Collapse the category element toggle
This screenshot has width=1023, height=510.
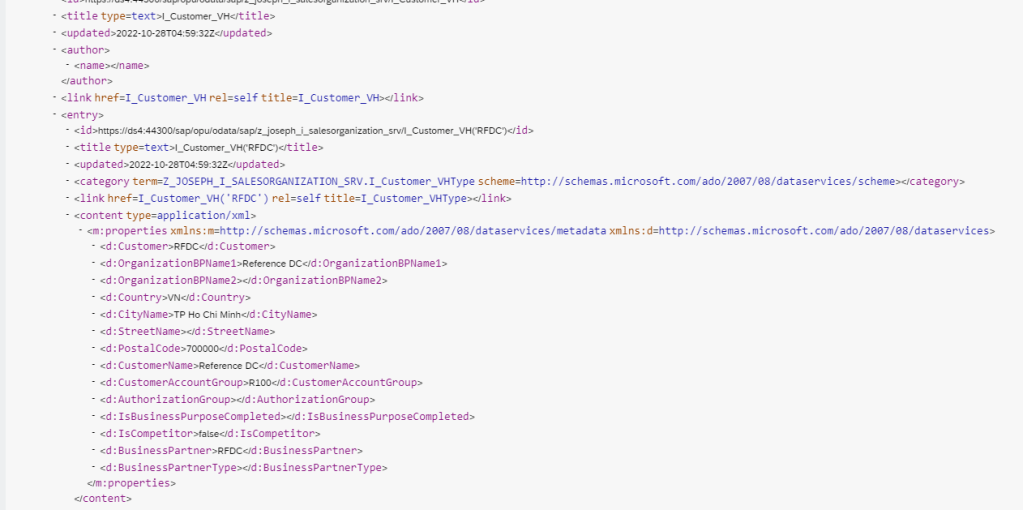point(67,182)
